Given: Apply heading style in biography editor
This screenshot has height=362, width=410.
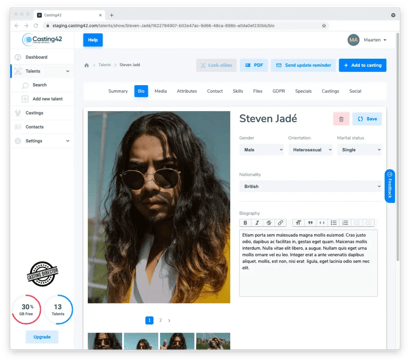Looking at the screenshot, I should coord(299,223).
